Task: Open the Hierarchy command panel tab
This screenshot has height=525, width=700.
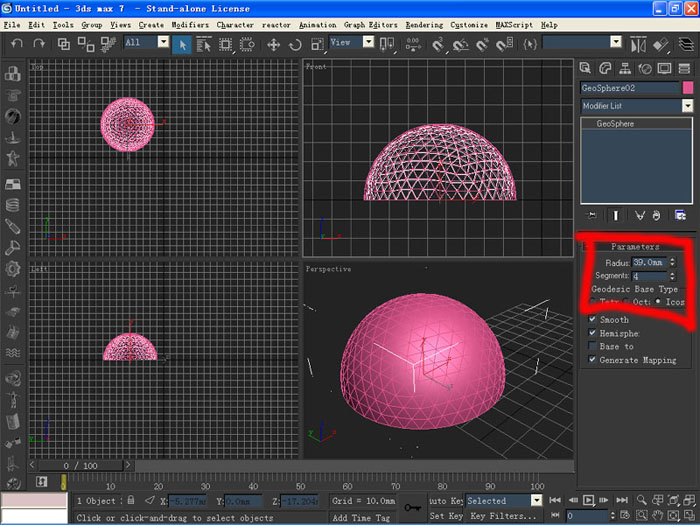Action: (625, 68)
